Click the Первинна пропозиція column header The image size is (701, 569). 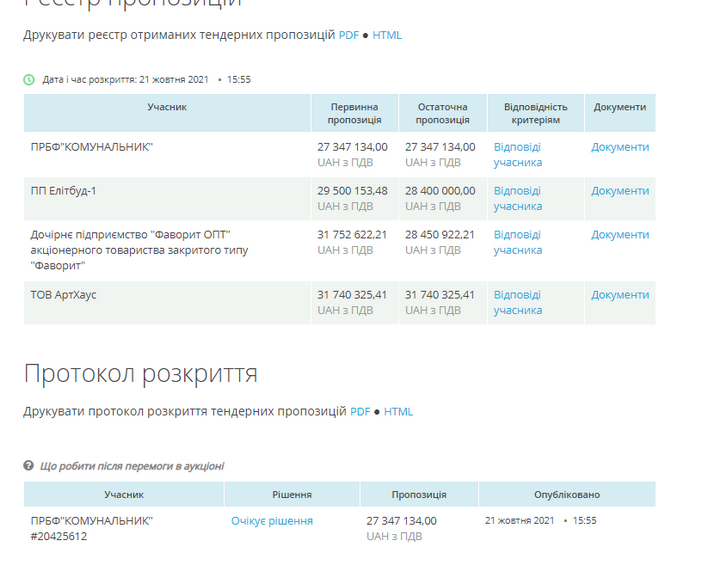click(x=354, y=113)
